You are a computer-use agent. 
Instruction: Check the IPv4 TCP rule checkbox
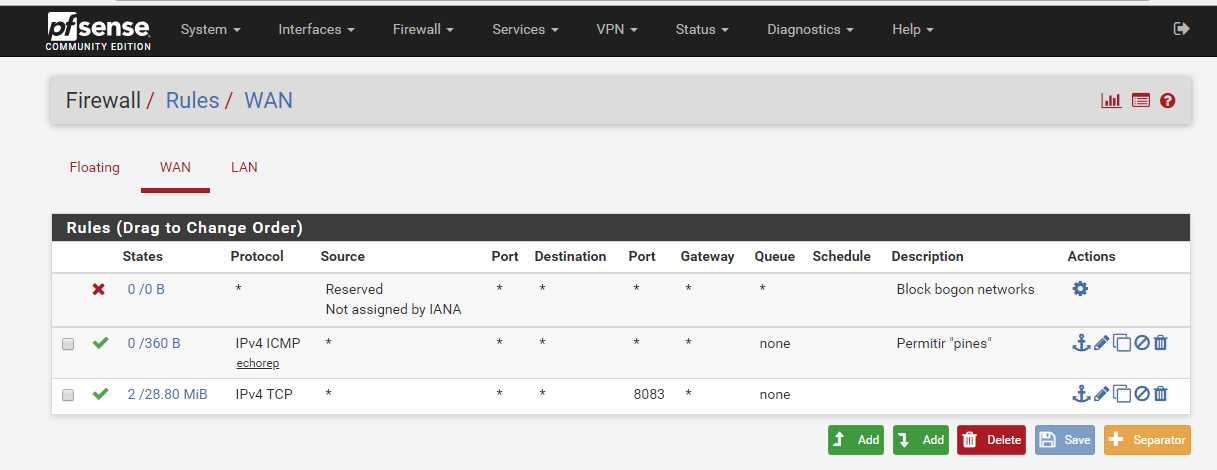click(68, 395)
